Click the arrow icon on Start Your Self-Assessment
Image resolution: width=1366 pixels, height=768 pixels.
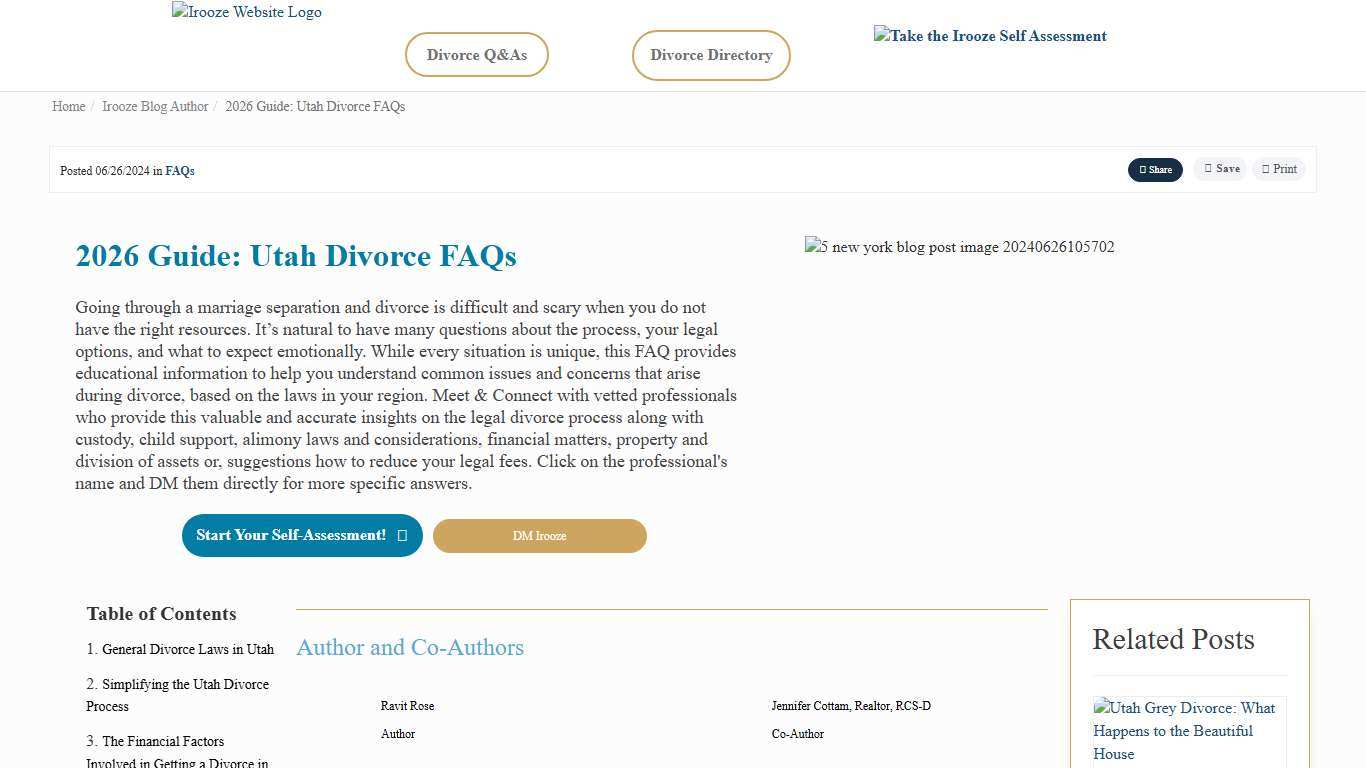click(x=403, y=535)
